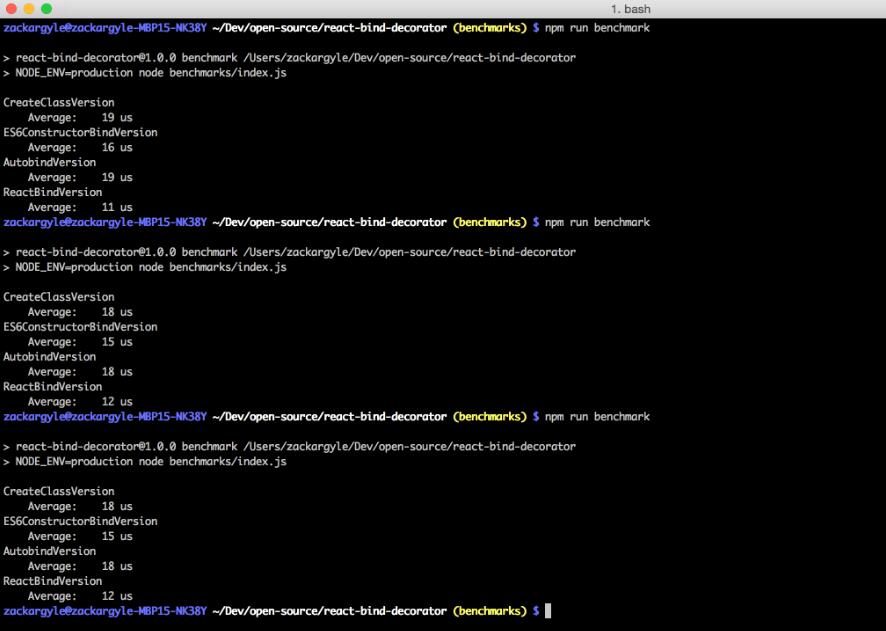Click the ES6ConstructorBindVersion result label
This screenshot has height=631, width=886.
coord(79,131)
